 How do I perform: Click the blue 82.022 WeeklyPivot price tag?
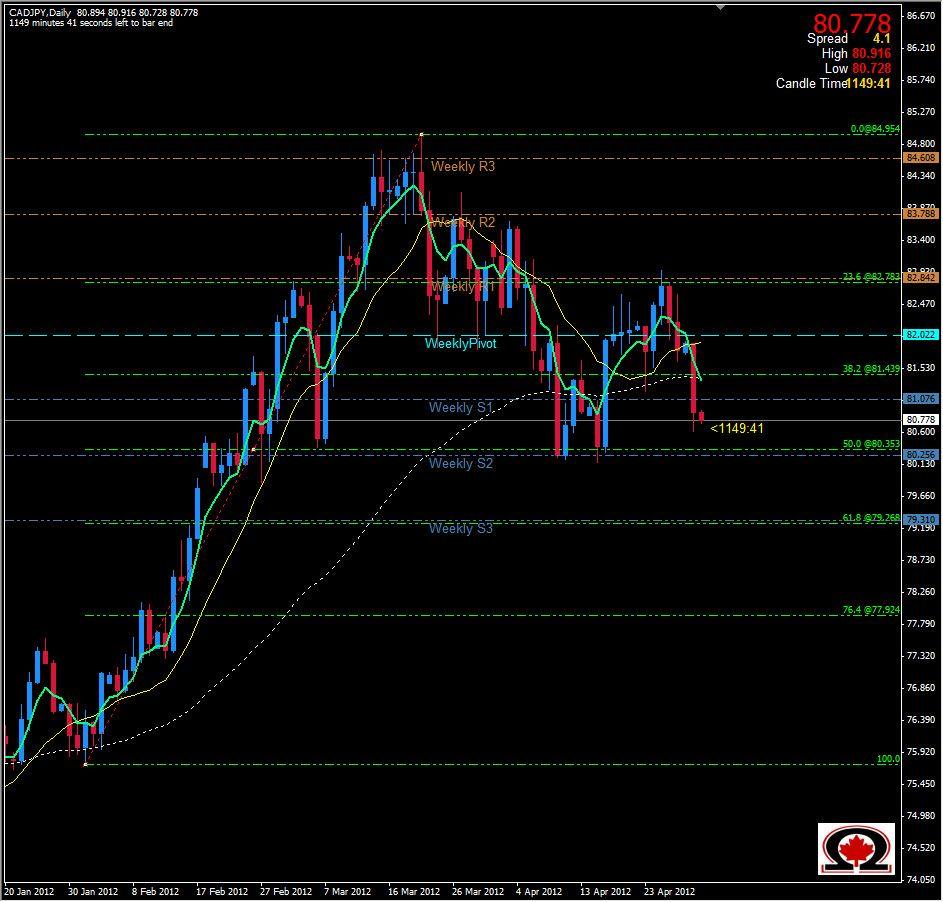919,332
